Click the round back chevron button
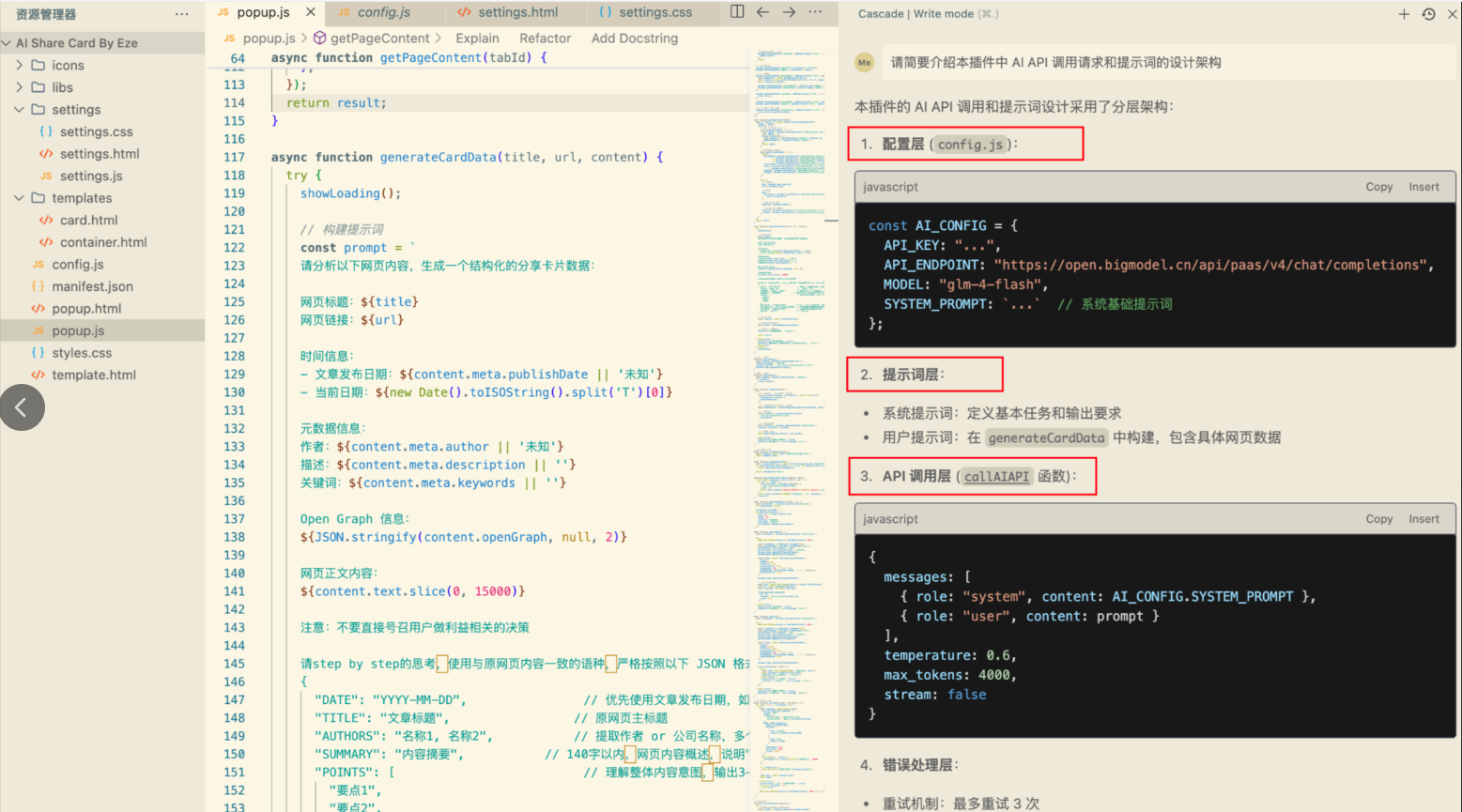 coord(23,407)
